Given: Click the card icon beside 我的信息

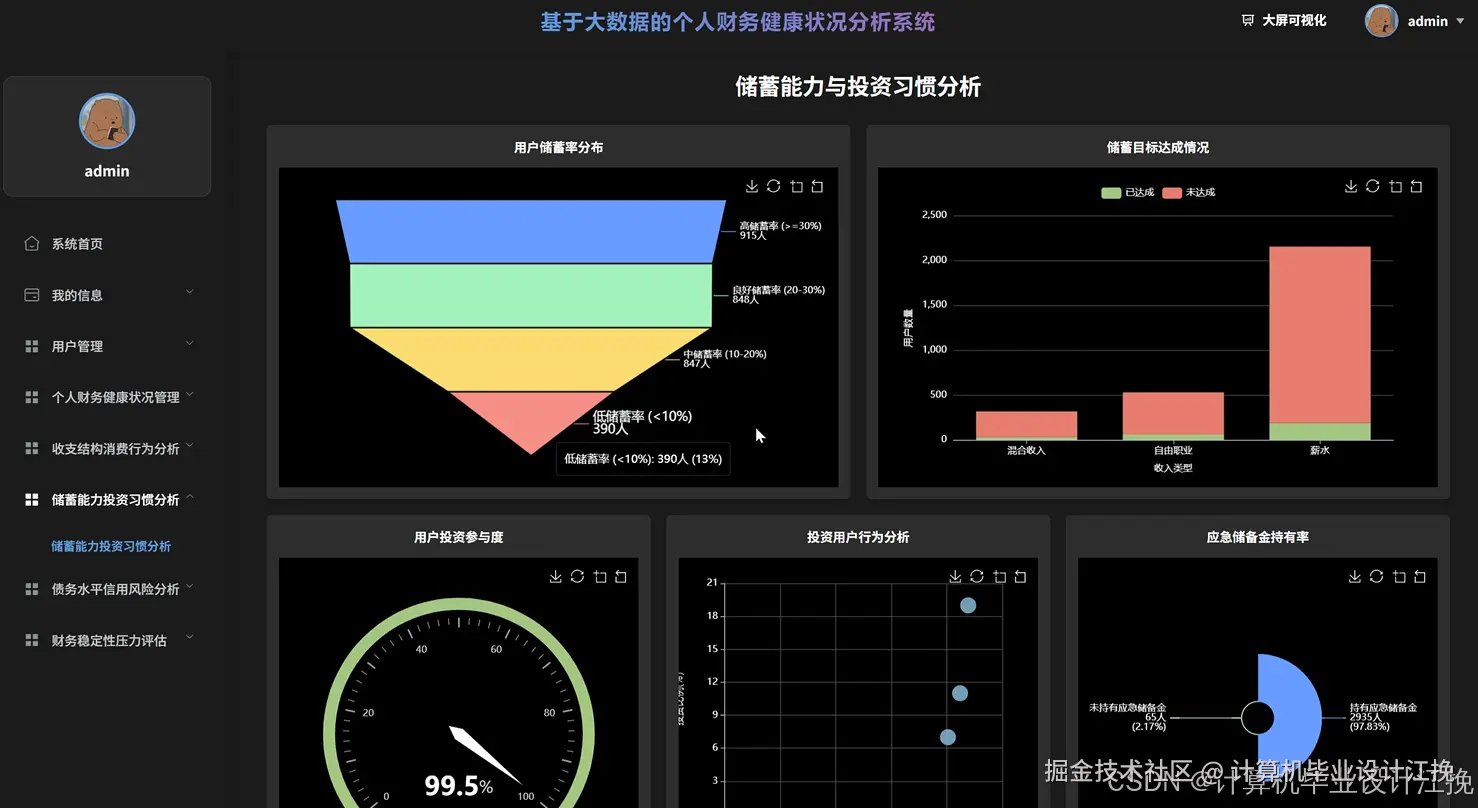Looking at the screenshot, I should 32,295.
